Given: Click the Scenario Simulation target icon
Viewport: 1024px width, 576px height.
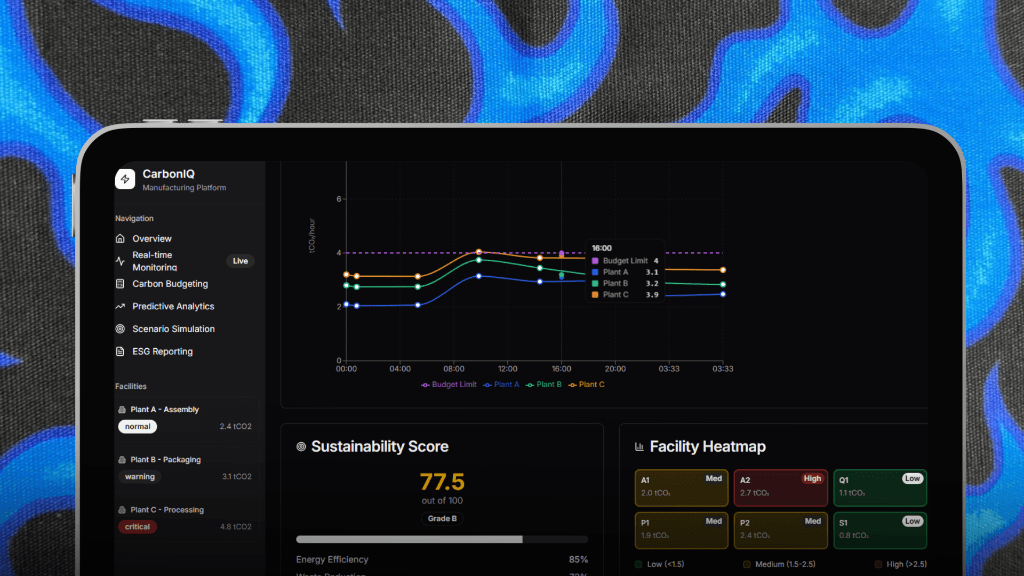Looking at the screenshot, I should pyautogui.click(x=120, y=329).
